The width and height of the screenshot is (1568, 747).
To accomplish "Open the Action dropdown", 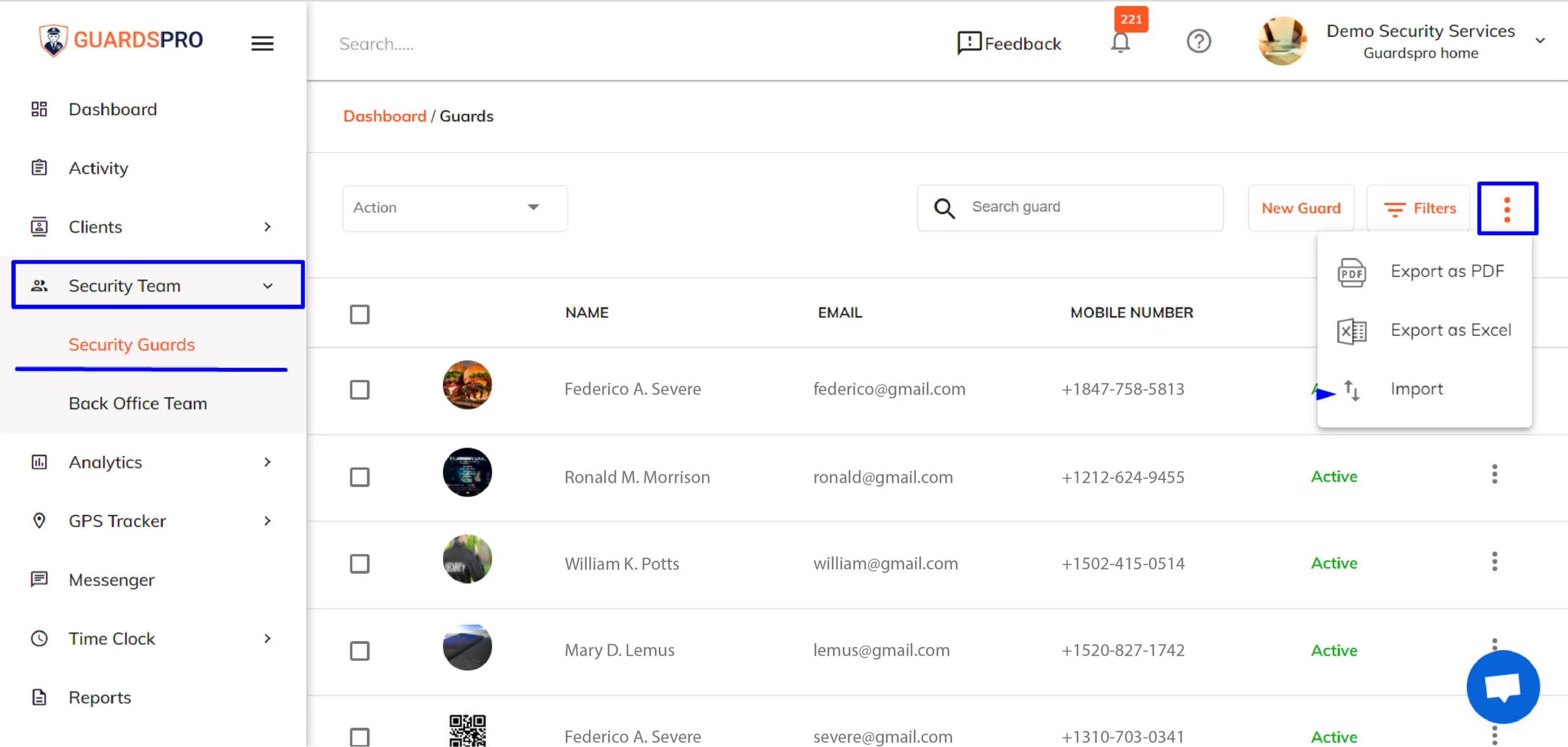I will tap(454, 208).
